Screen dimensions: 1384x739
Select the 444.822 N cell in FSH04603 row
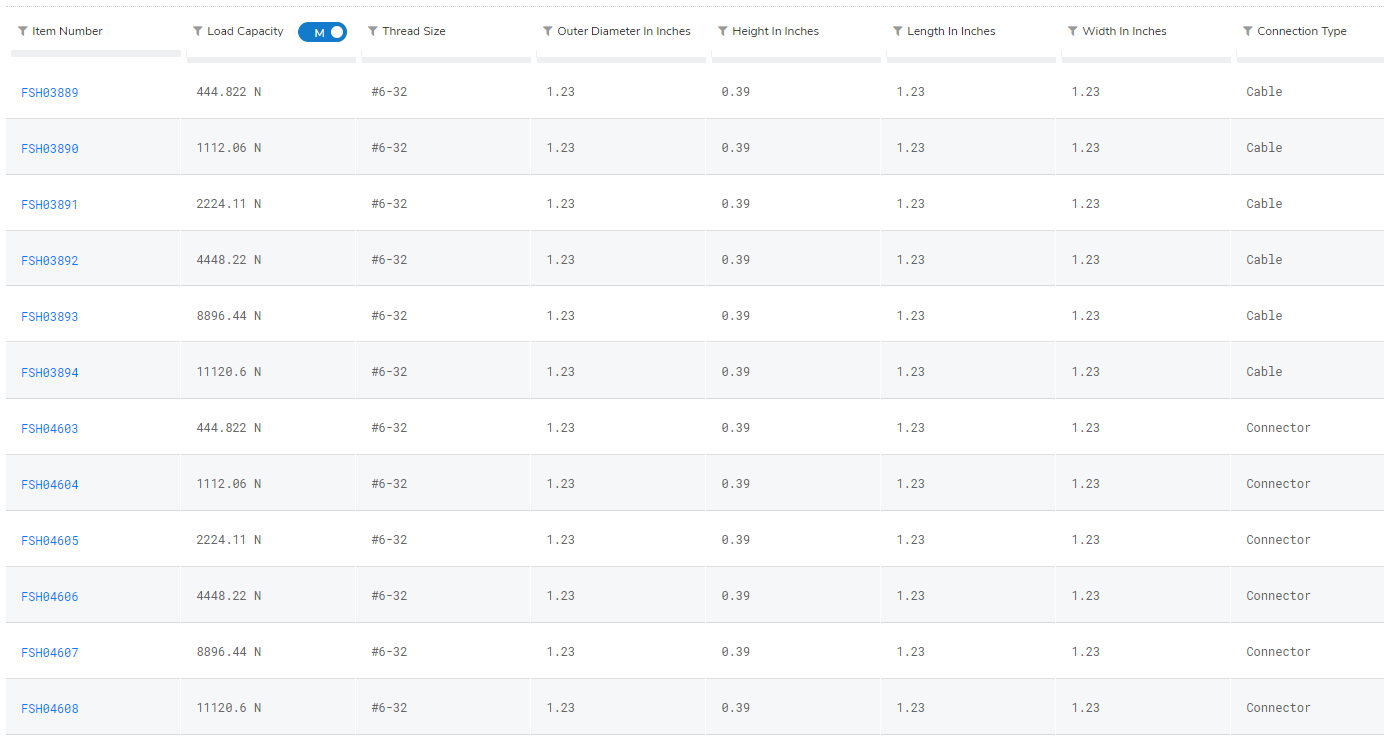click(229, 428)
